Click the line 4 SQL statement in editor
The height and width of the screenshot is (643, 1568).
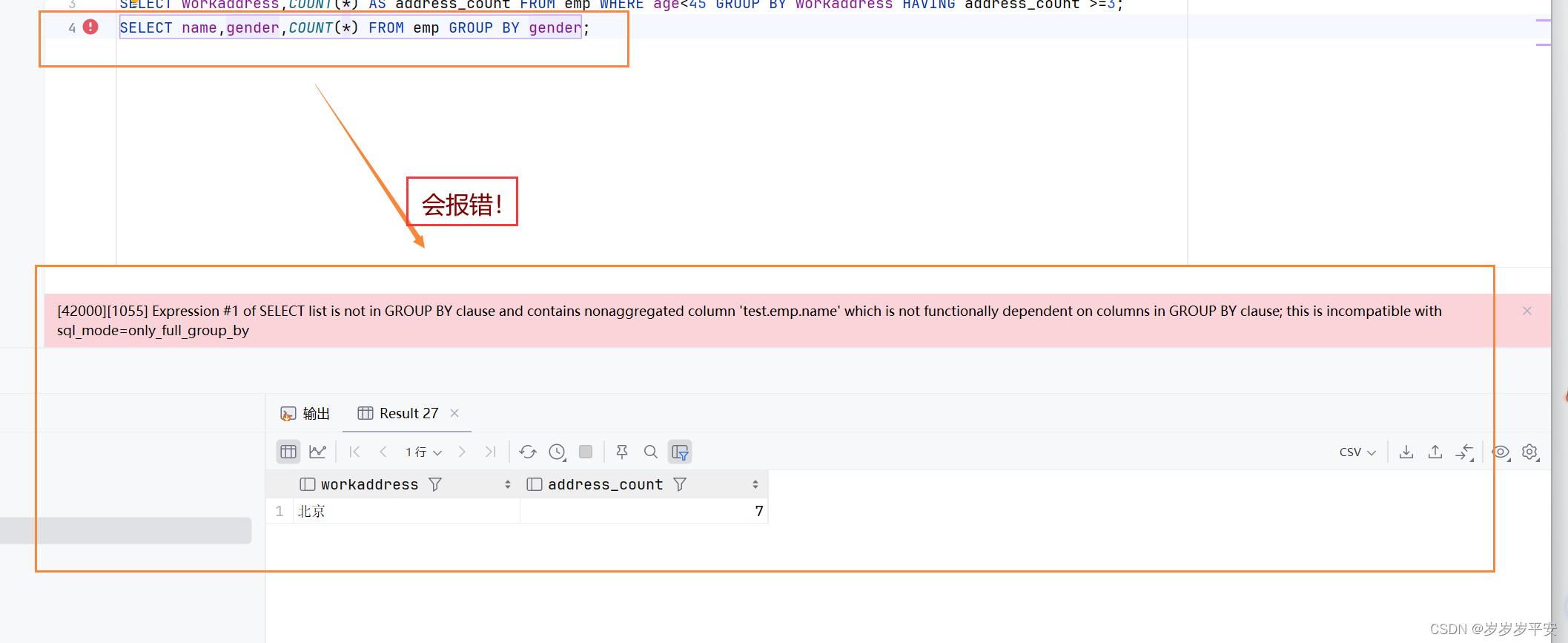(354, 27)
